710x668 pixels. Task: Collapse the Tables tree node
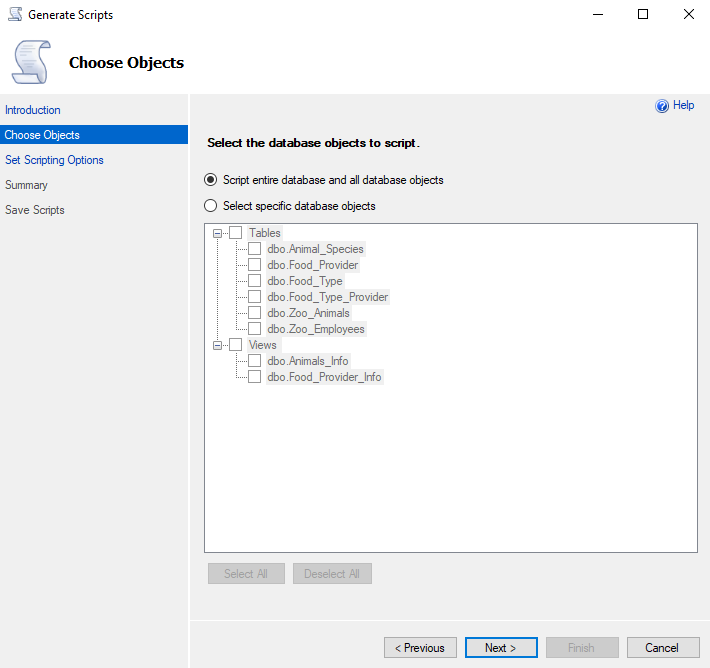[217, 233]
